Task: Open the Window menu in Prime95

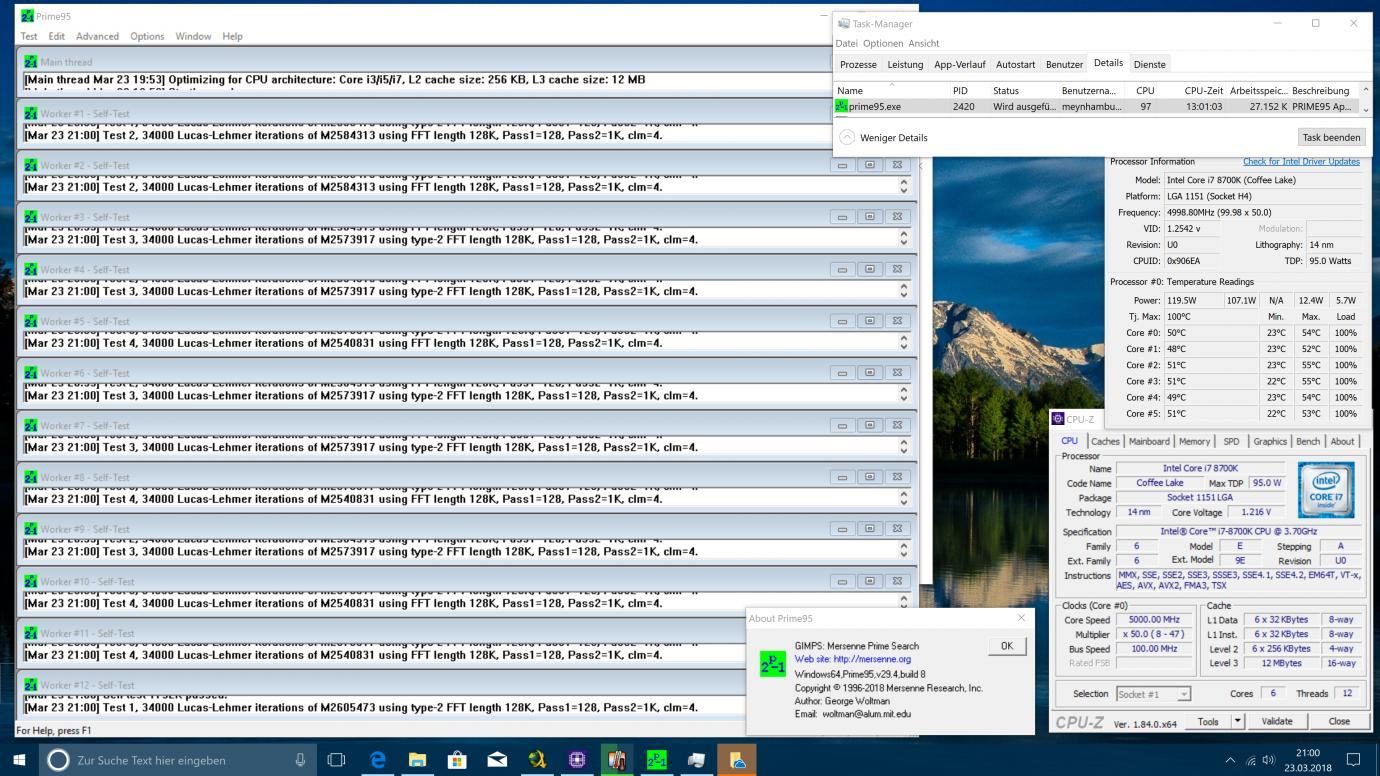Action: click(x=193, y=36)
